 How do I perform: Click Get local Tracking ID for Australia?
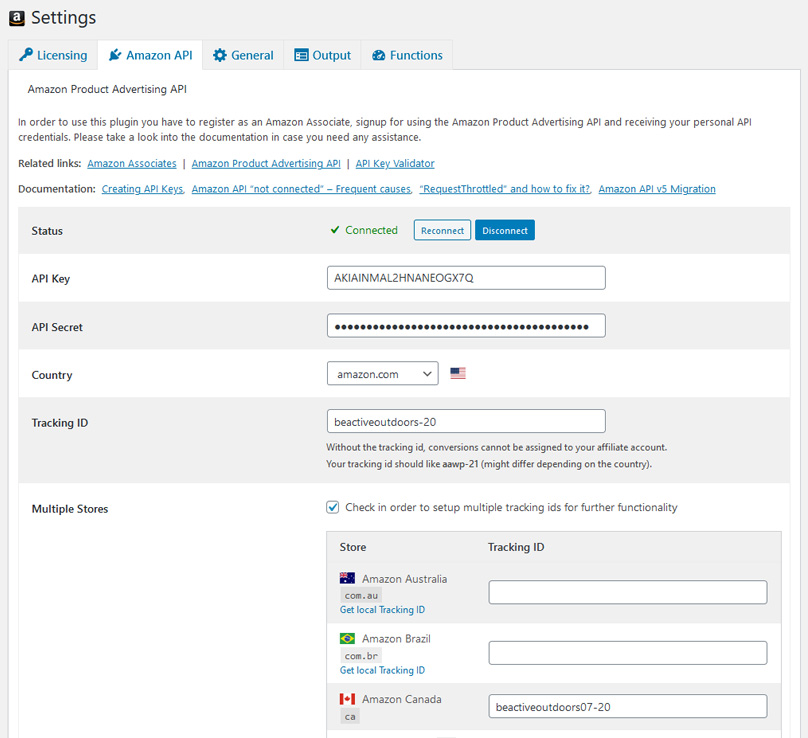pos(382,610)
